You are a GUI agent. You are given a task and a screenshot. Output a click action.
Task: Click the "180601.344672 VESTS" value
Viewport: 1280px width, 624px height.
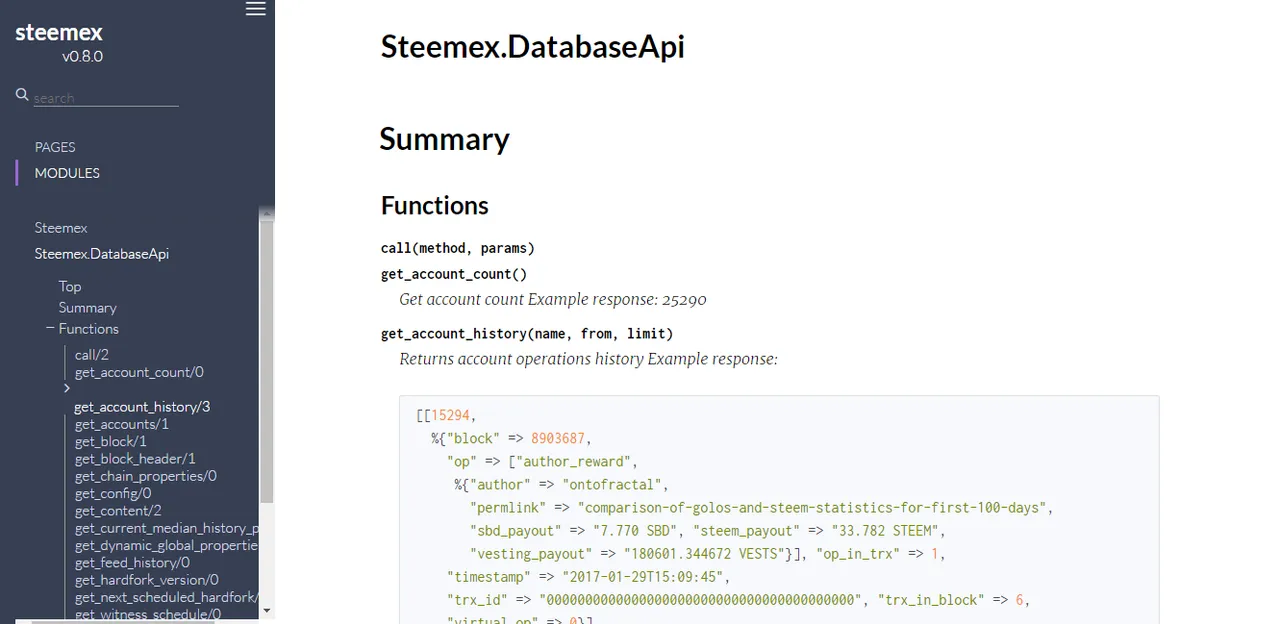point(704,554)
